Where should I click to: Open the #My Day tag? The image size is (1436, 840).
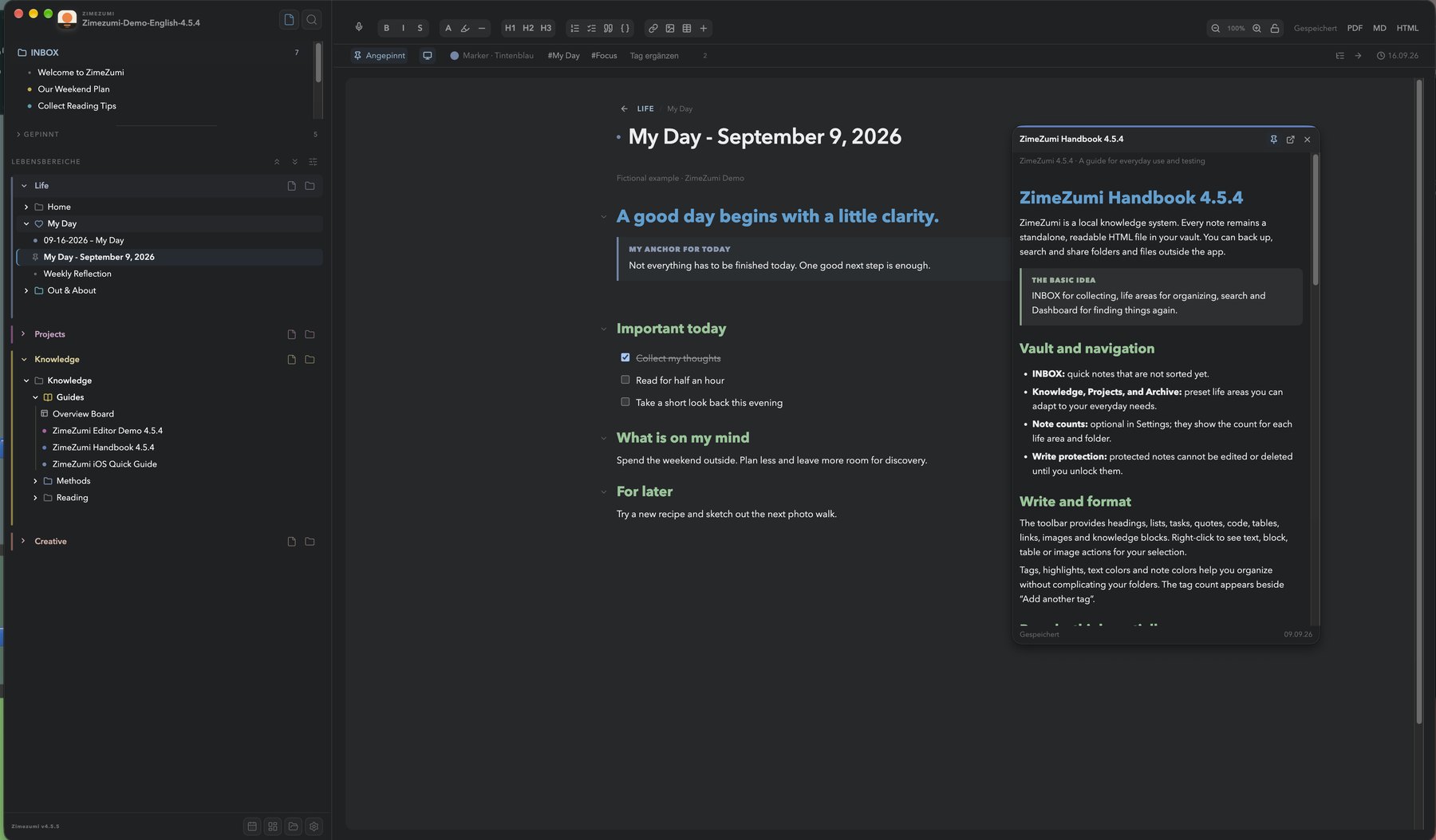(x=563, y=56)
